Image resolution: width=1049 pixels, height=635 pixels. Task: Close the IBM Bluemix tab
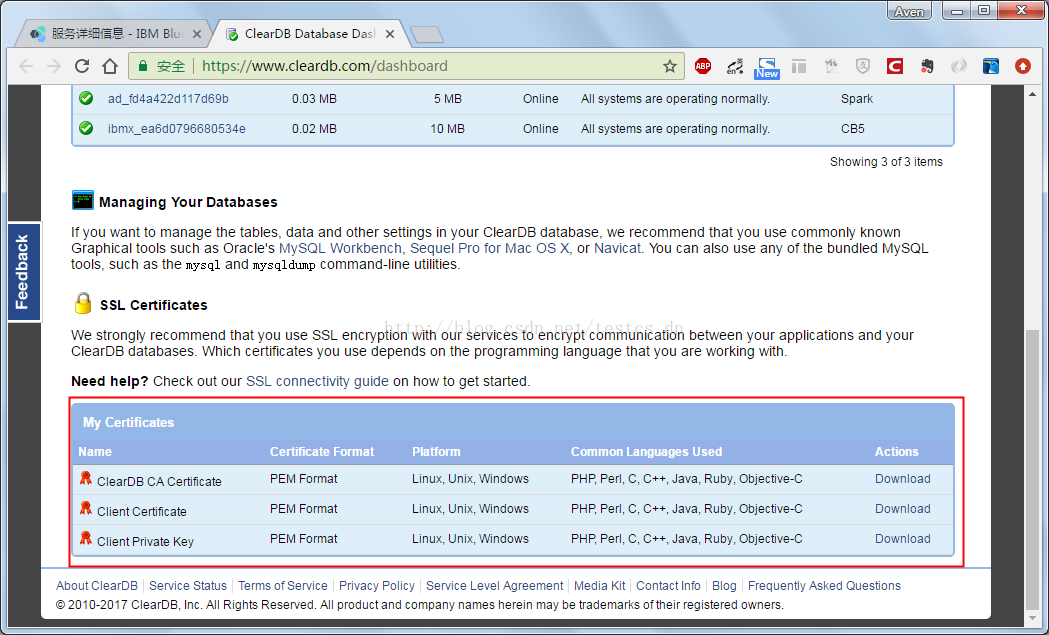(197, 34)
